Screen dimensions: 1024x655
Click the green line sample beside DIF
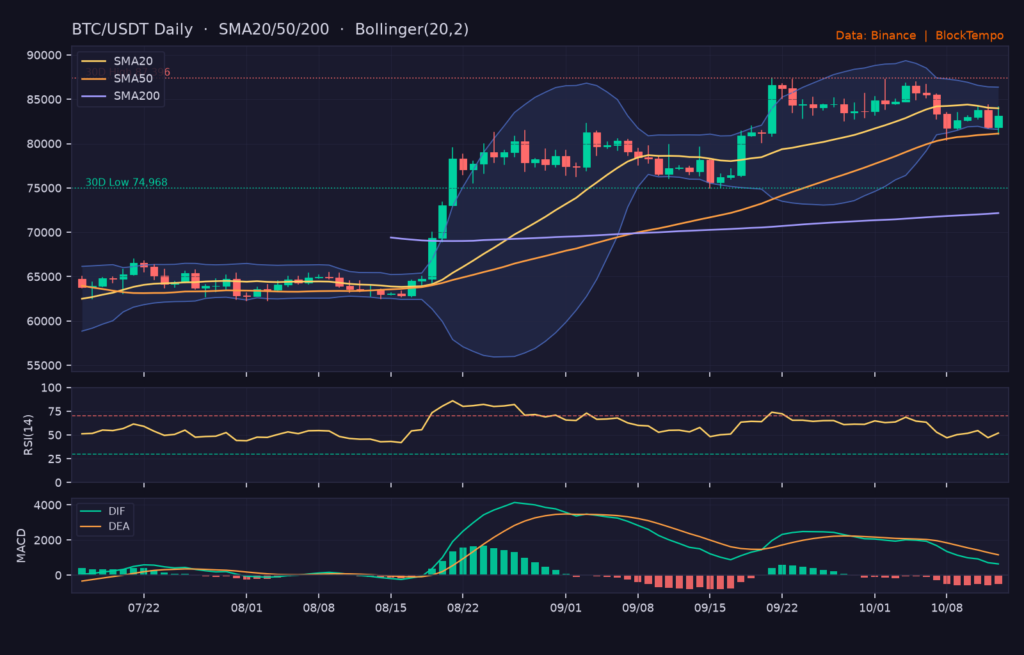coord(91,511)
